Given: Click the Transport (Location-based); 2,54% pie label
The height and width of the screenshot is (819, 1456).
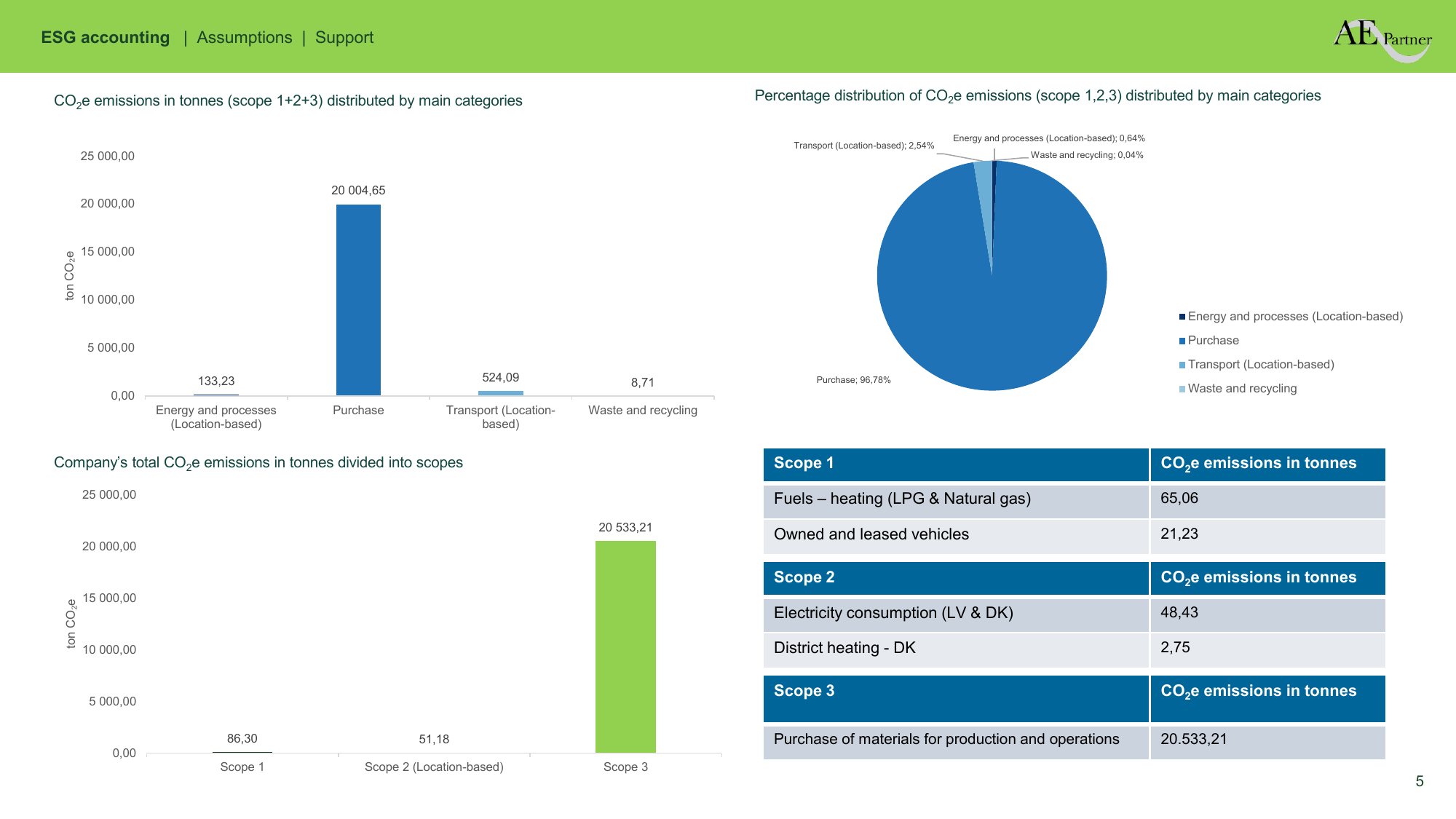Looking at the screenshot, I should pyautogui.click(x=864, y=146).
